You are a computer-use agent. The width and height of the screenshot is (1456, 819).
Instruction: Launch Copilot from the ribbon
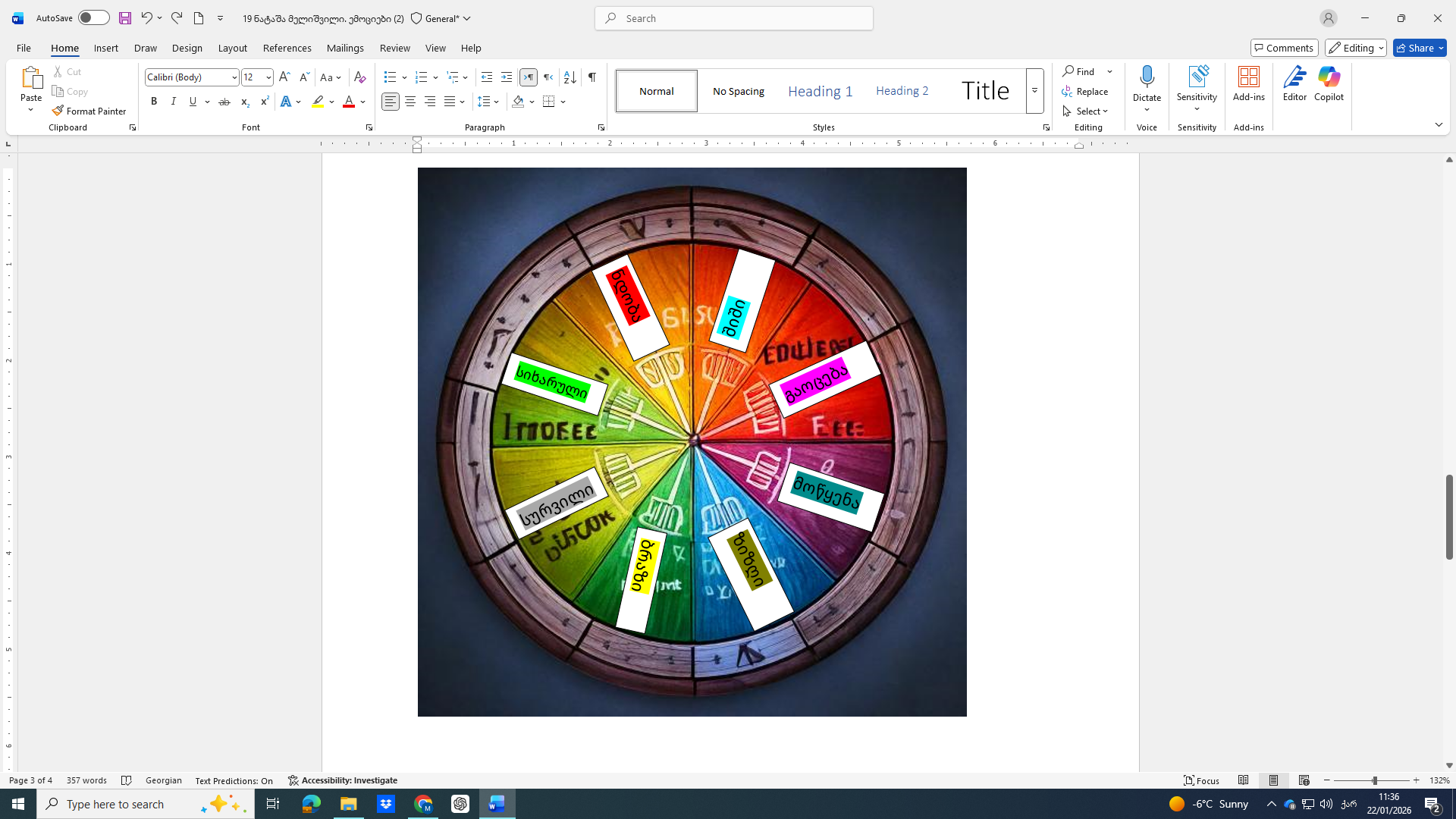click(1329, 83)
